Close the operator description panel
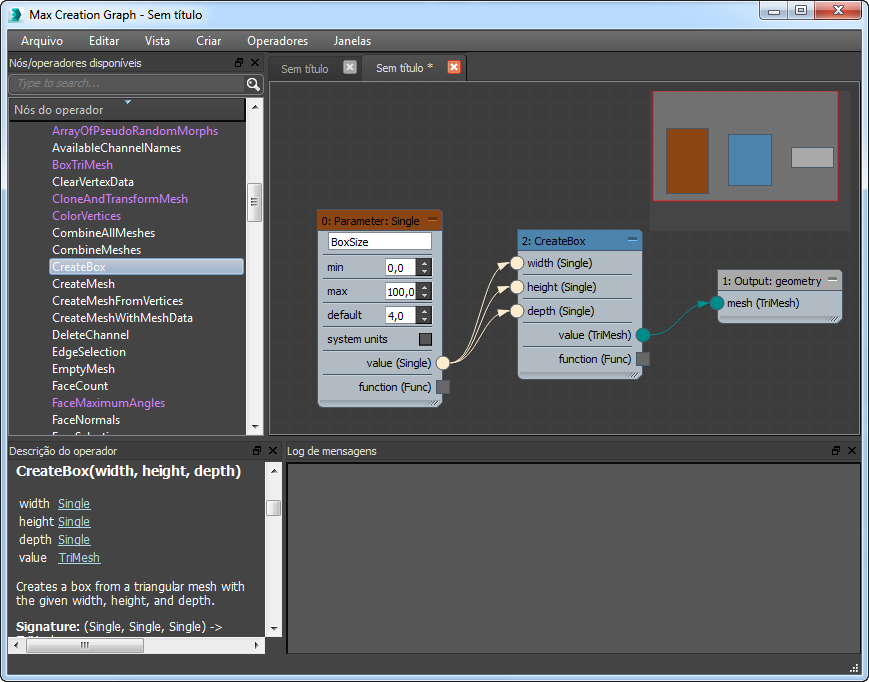The height and width of the screenshot is (682, 869). 271,451
